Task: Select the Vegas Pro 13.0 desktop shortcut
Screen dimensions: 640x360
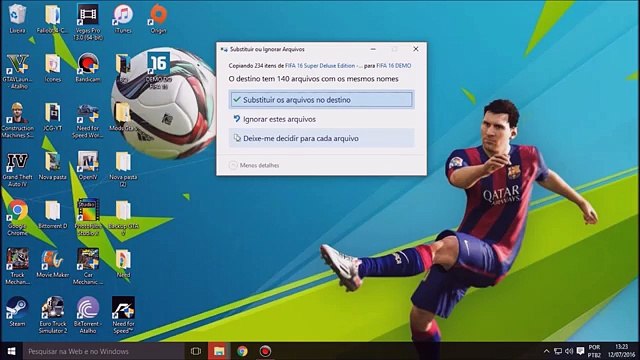Action: pyautogui.click(x=88, y=22)
